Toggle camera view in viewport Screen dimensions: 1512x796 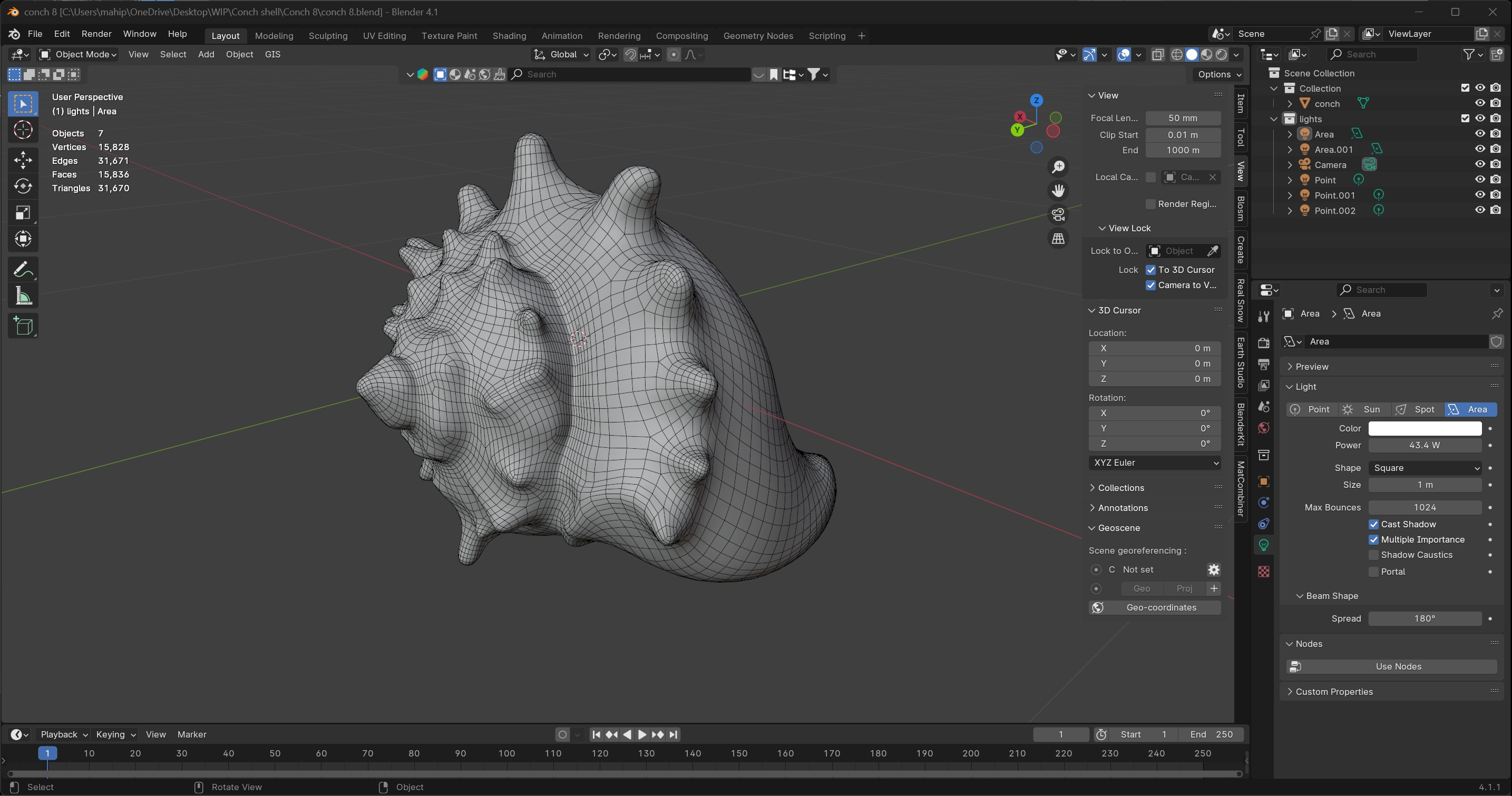coord(1058,215)
